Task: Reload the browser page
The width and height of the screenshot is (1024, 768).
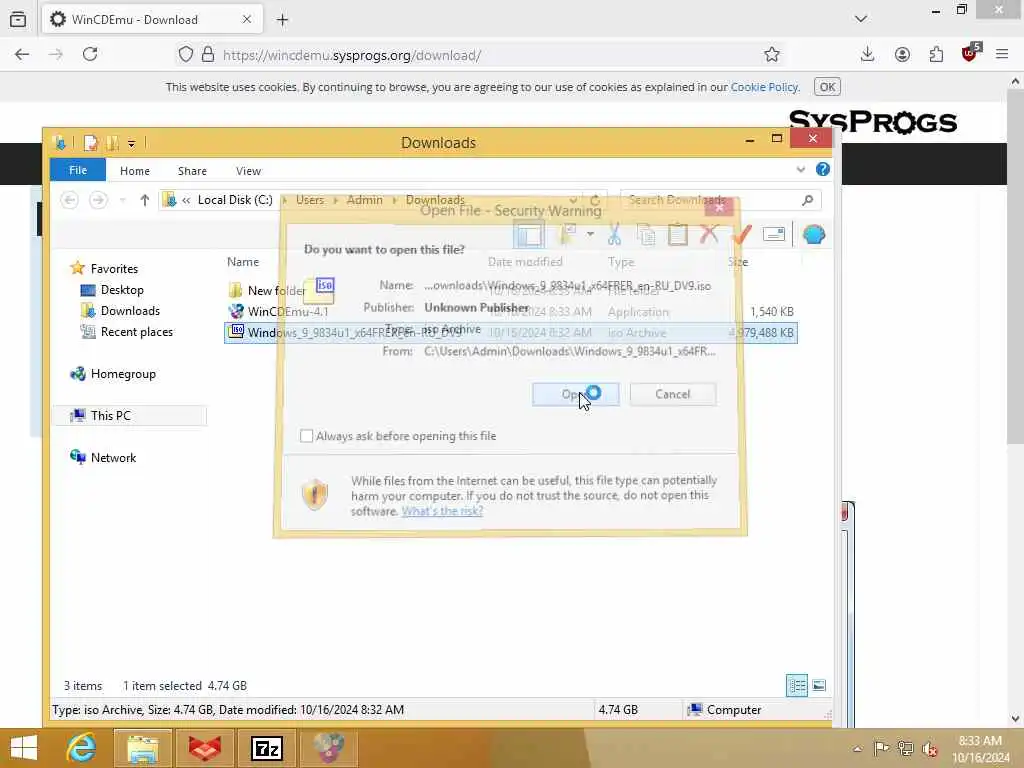Action: (x=90, y=55)
